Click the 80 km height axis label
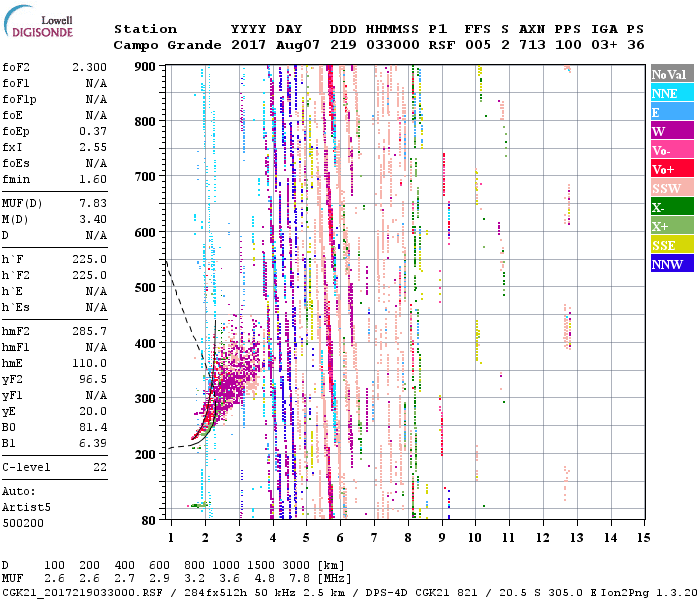The image size is (700, 600). 149,521
